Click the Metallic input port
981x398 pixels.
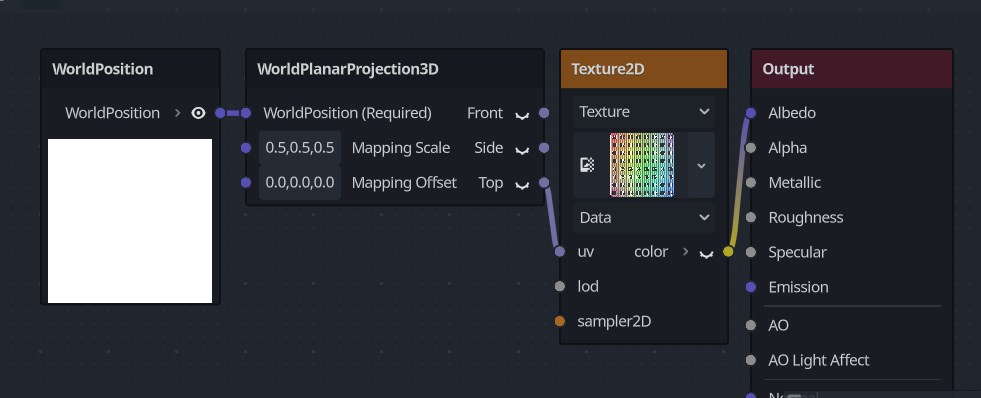click(x=751, y=183)
